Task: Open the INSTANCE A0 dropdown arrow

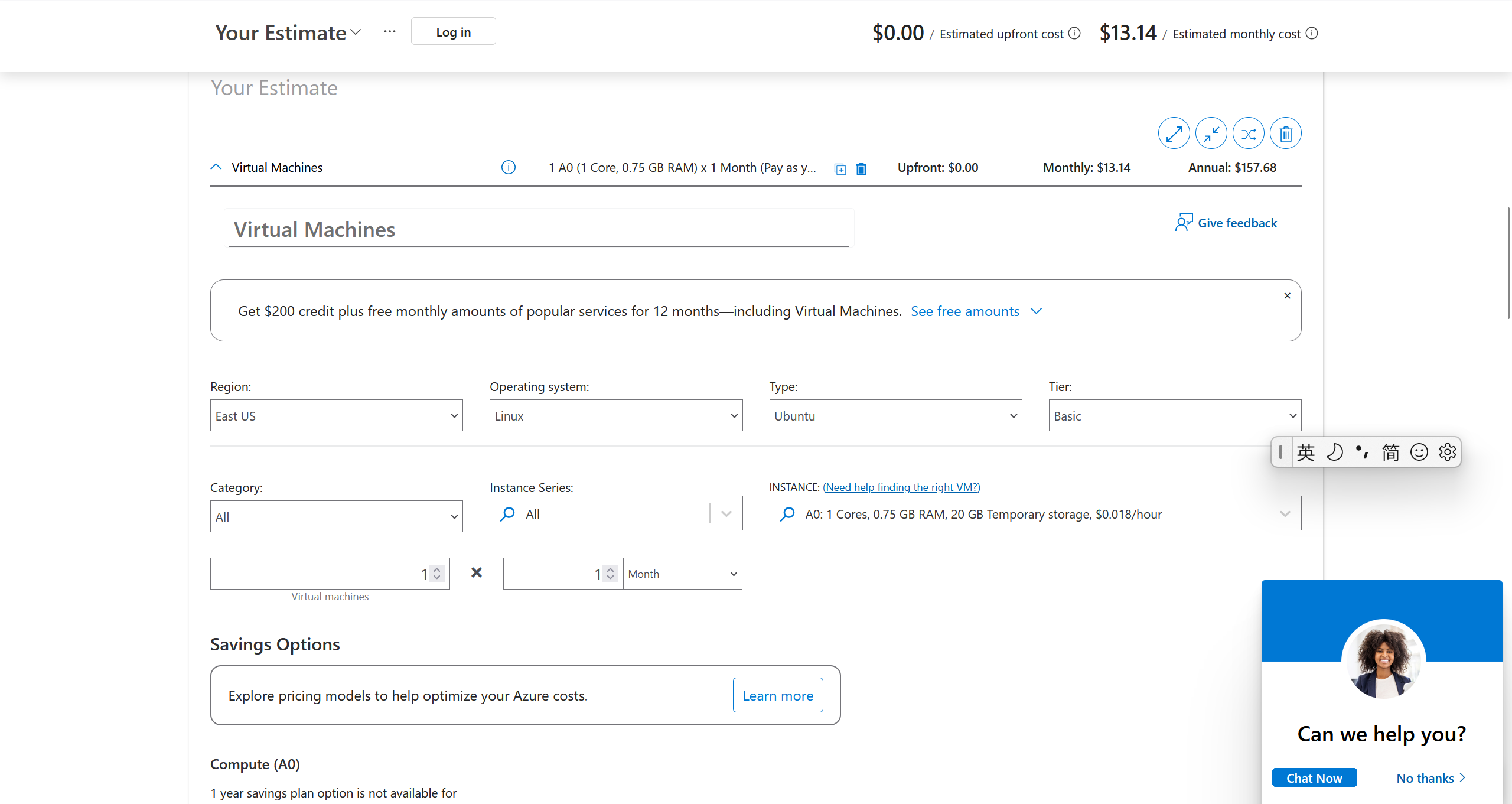Action: coord(1285,514)
